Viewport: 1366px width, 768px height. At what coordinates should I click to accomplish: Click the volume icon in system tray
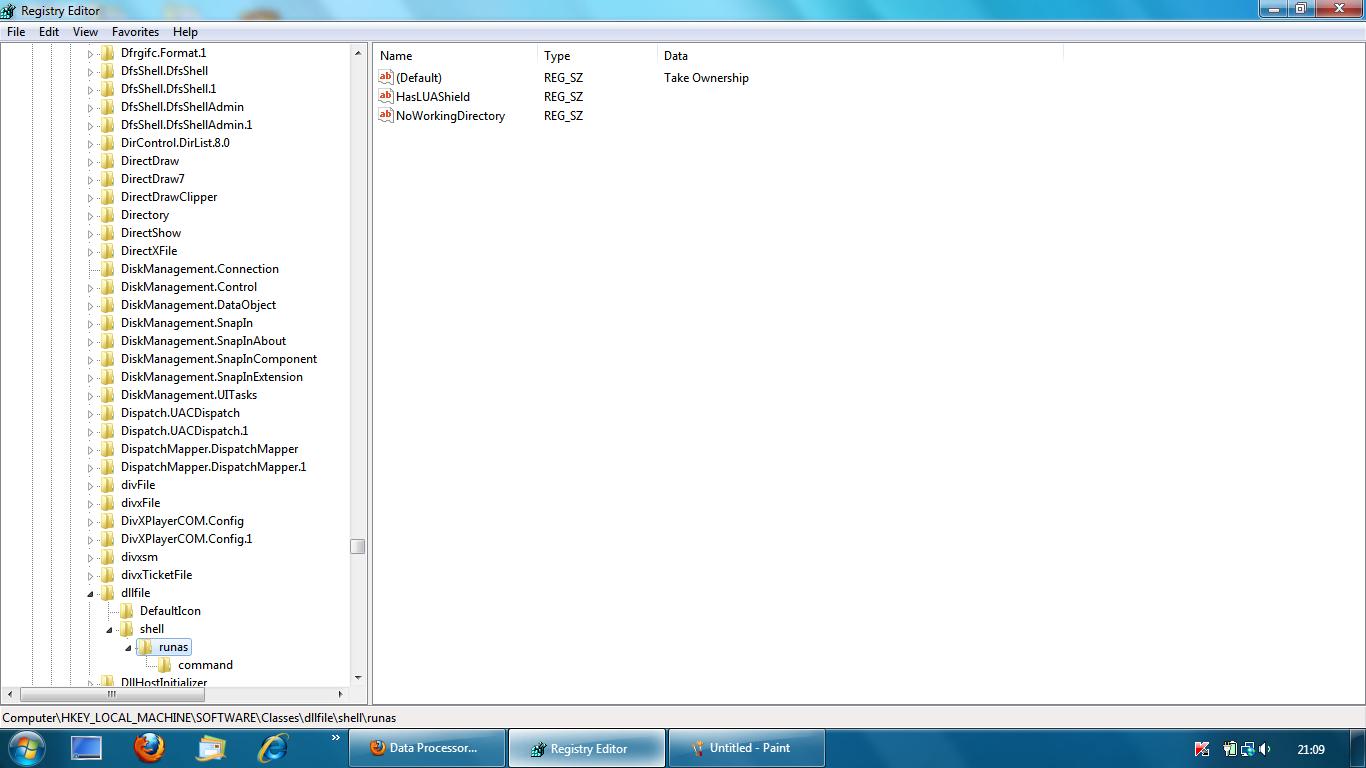point(1265,748)
